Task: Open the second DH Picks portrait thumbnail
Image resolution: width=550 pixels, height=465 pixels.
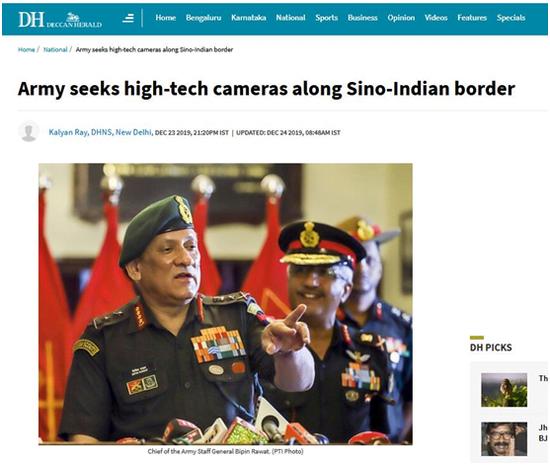Action: (x=504, y=439)
